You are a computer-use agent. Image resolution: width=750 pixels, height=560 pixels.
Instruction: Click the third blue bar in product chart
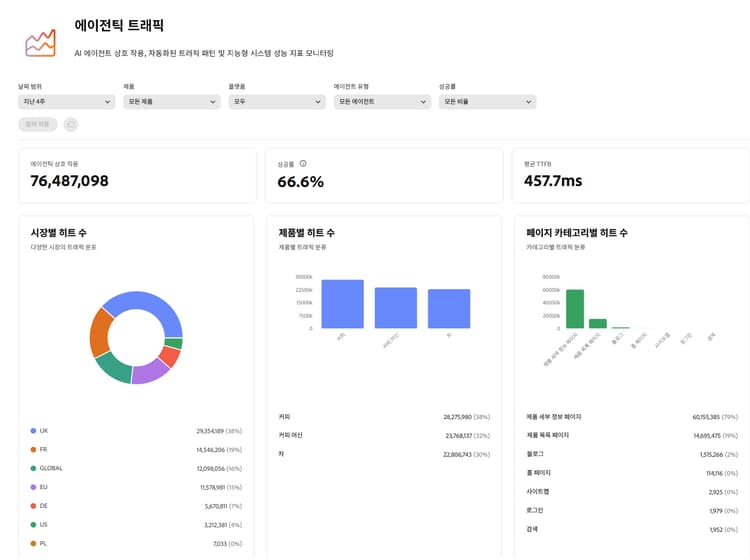point(449,309)
